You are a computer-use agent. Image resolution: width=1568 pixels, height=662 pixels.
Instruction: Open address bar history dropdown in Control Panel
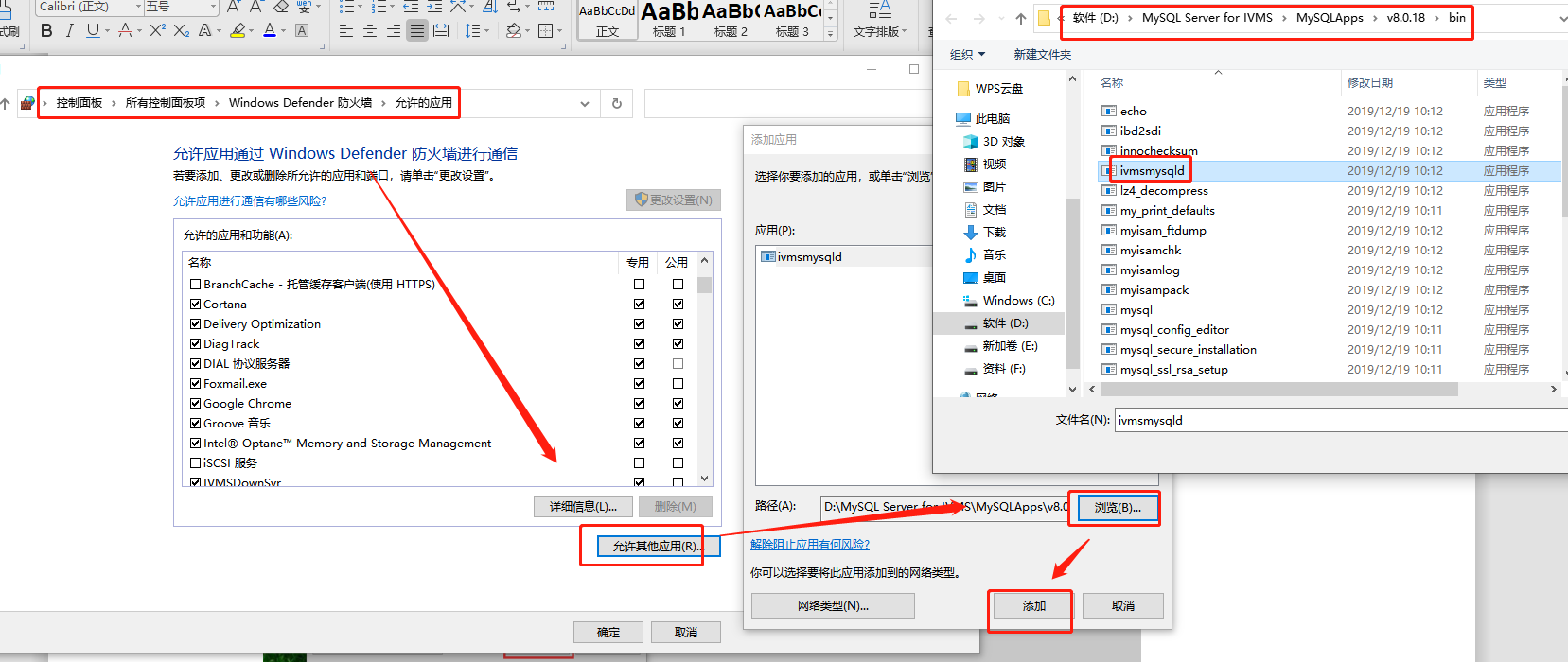click(x=585, y=103)
